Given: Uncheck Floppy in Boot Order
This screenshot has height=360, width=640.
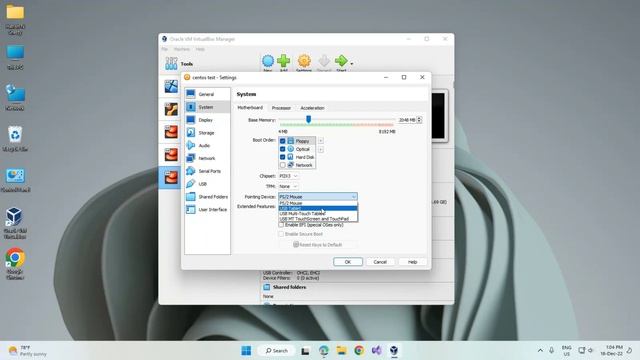Looking at the screenshot, I should pyautogui.click(x=282, y=141).
